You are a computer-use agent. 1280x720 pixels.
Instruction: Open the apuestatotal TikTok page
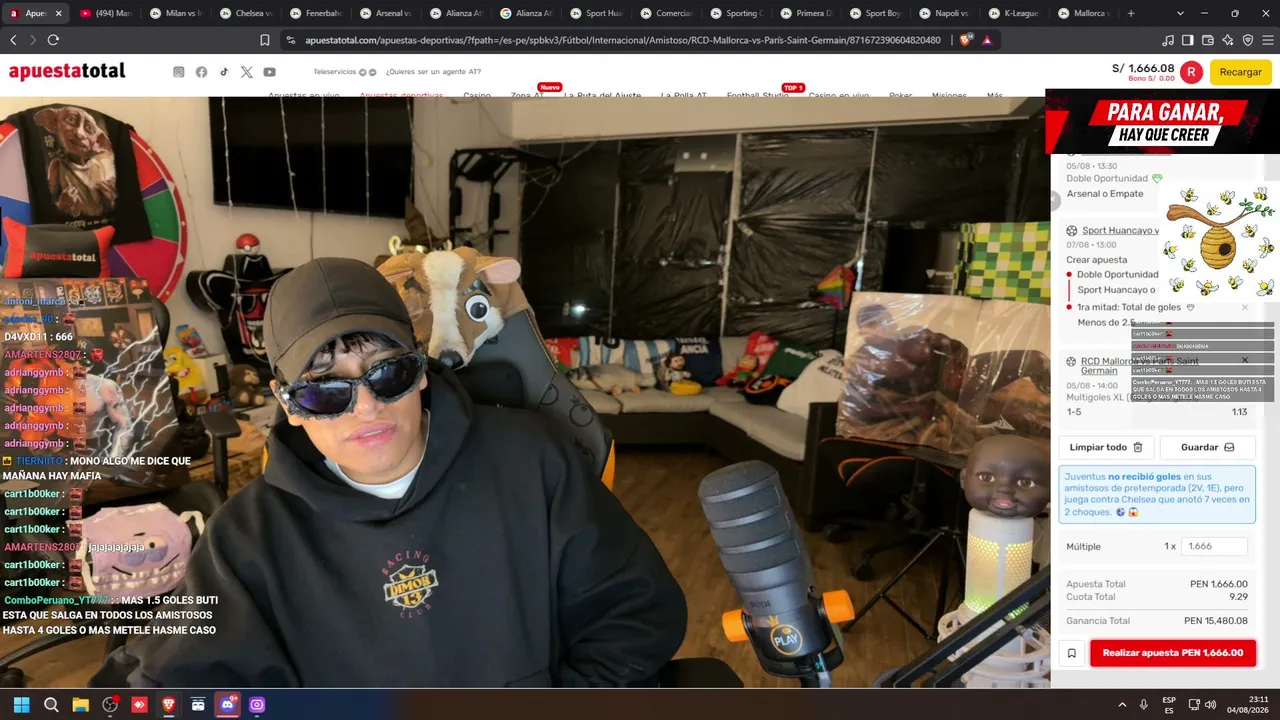pos(224,72)
